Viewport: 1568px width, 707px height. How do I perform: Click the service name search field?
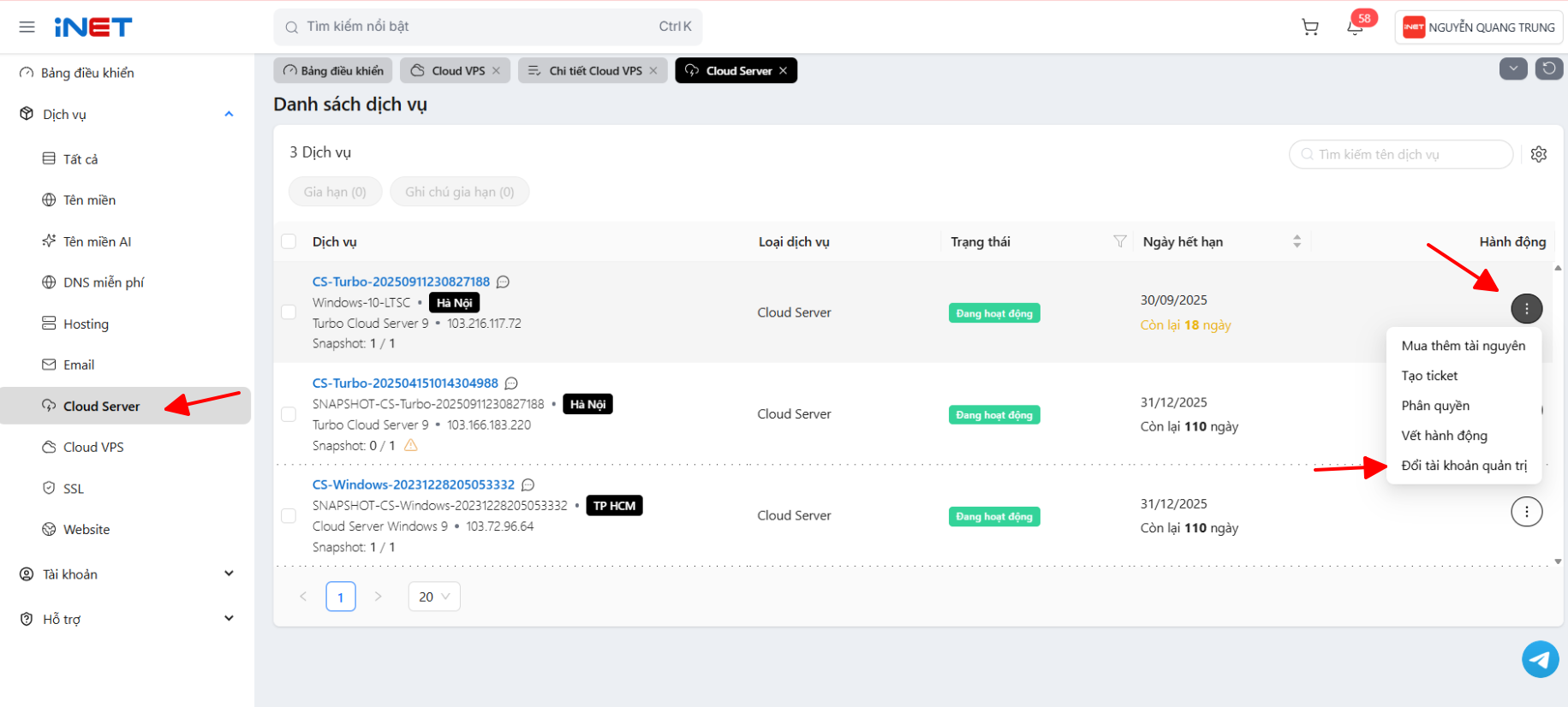click(1401, 154)
